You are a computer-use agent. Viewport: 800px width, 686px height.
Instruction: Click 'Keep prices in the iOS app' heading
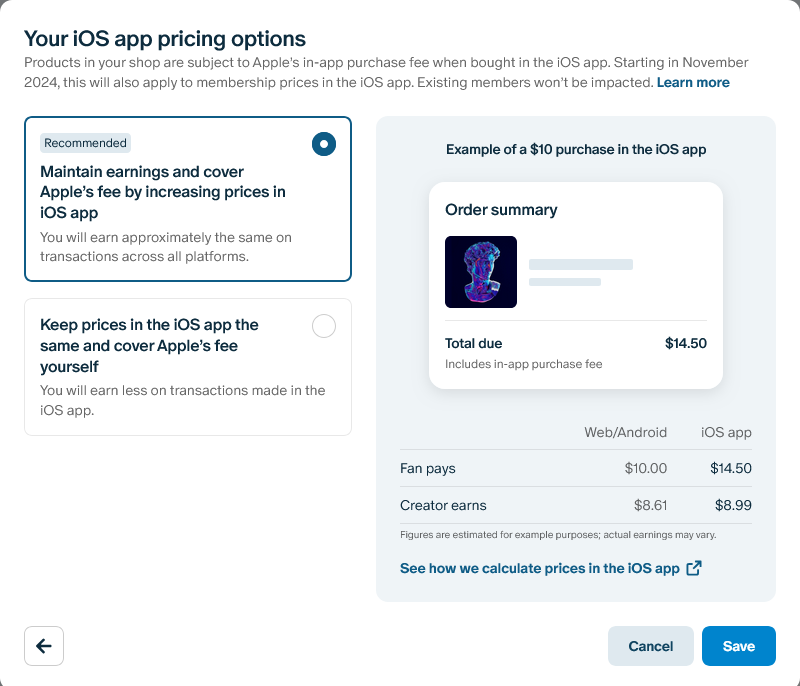(149, 345)
